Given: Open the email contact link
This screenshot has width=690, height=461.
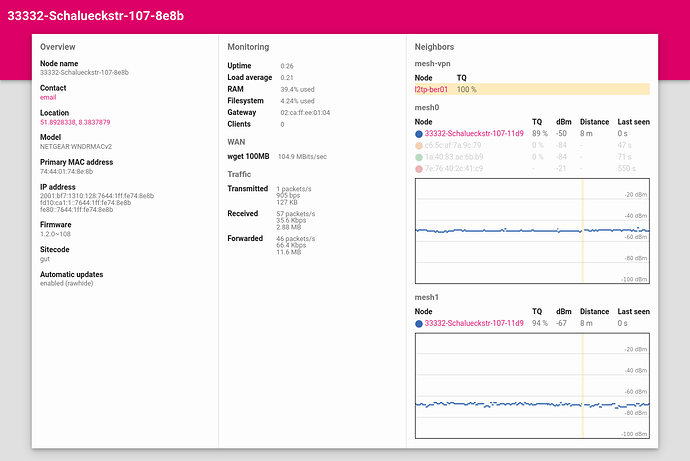Looking at the screenshot, I should tap(48, 97).
